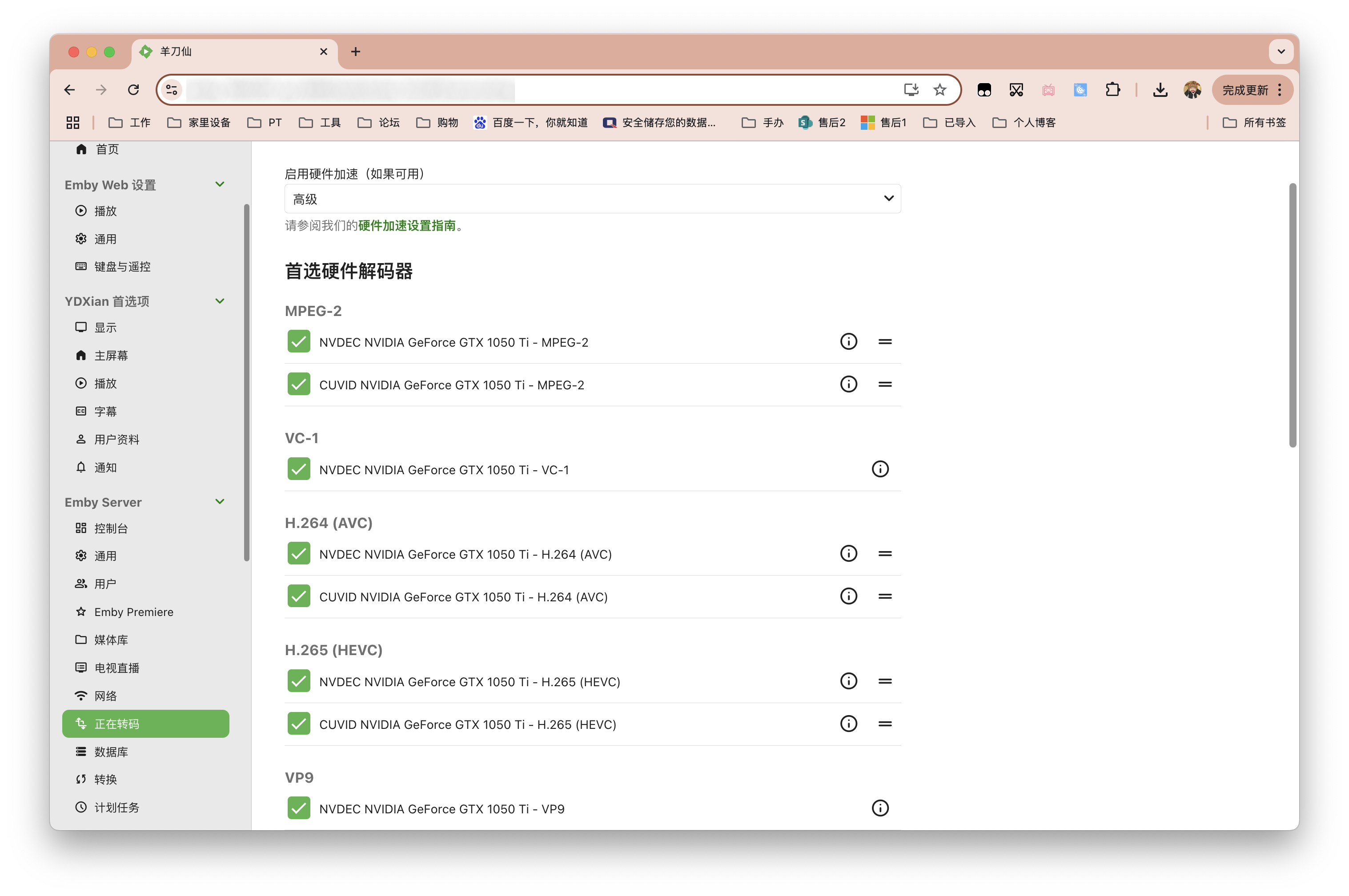The height and width of the screenshot is (896, 1349).
Task: Click drag handle of CUVID MPEG-2 row
Action: coord(885,384)
